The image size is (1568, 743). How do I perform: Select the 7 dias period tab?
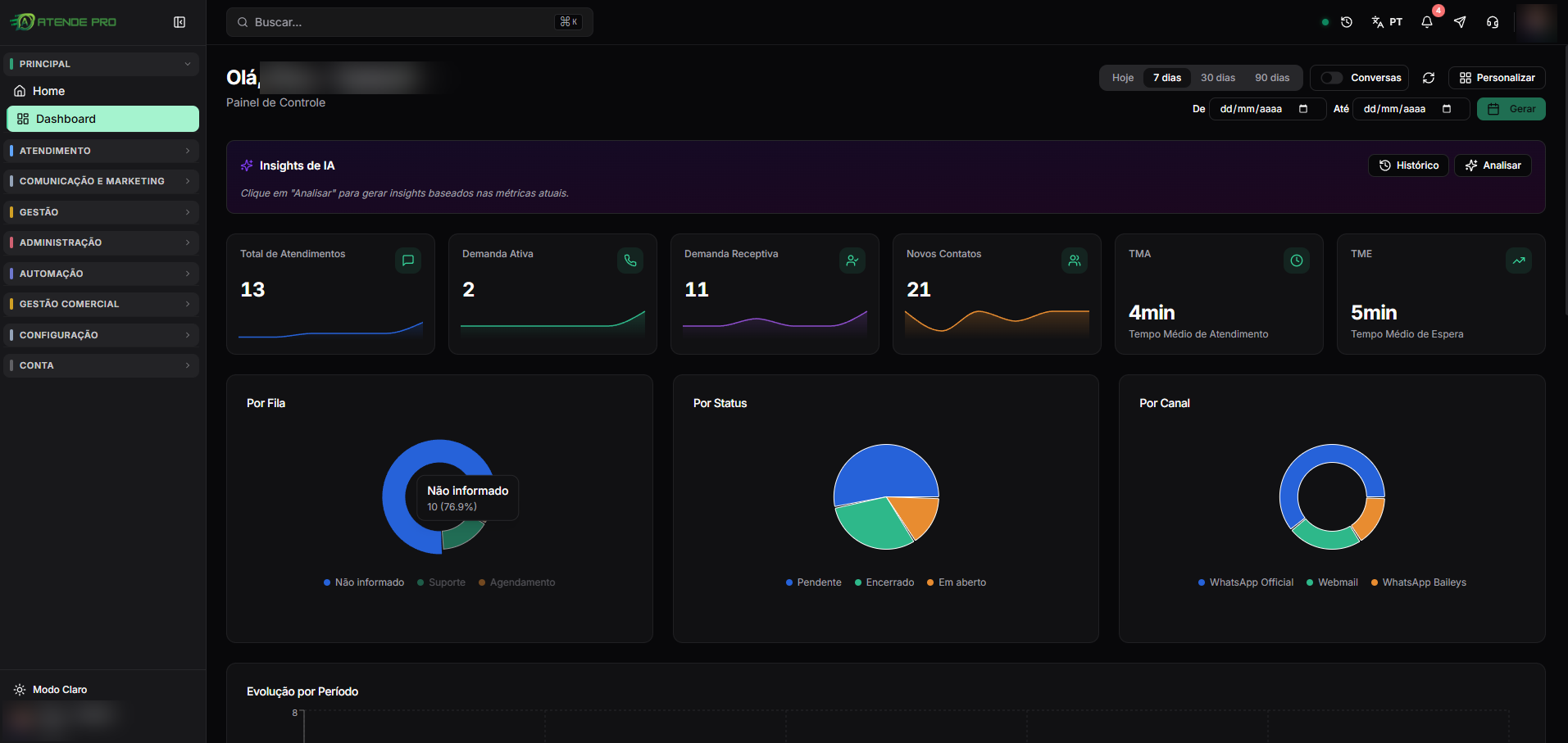pyautogui.click(x=1167, y=78)
